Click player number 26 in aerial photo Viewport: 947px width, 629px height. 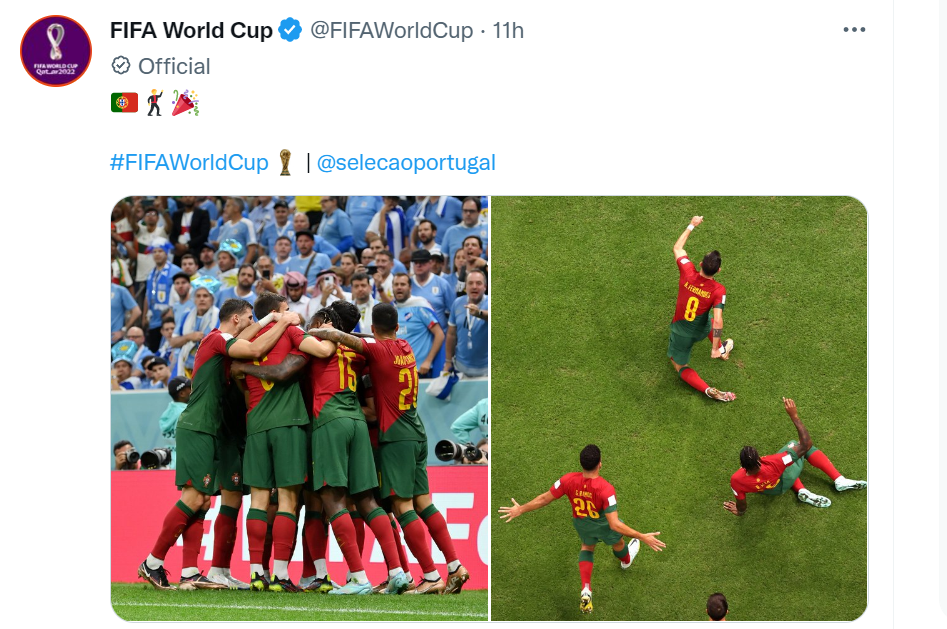click(588, 506)
